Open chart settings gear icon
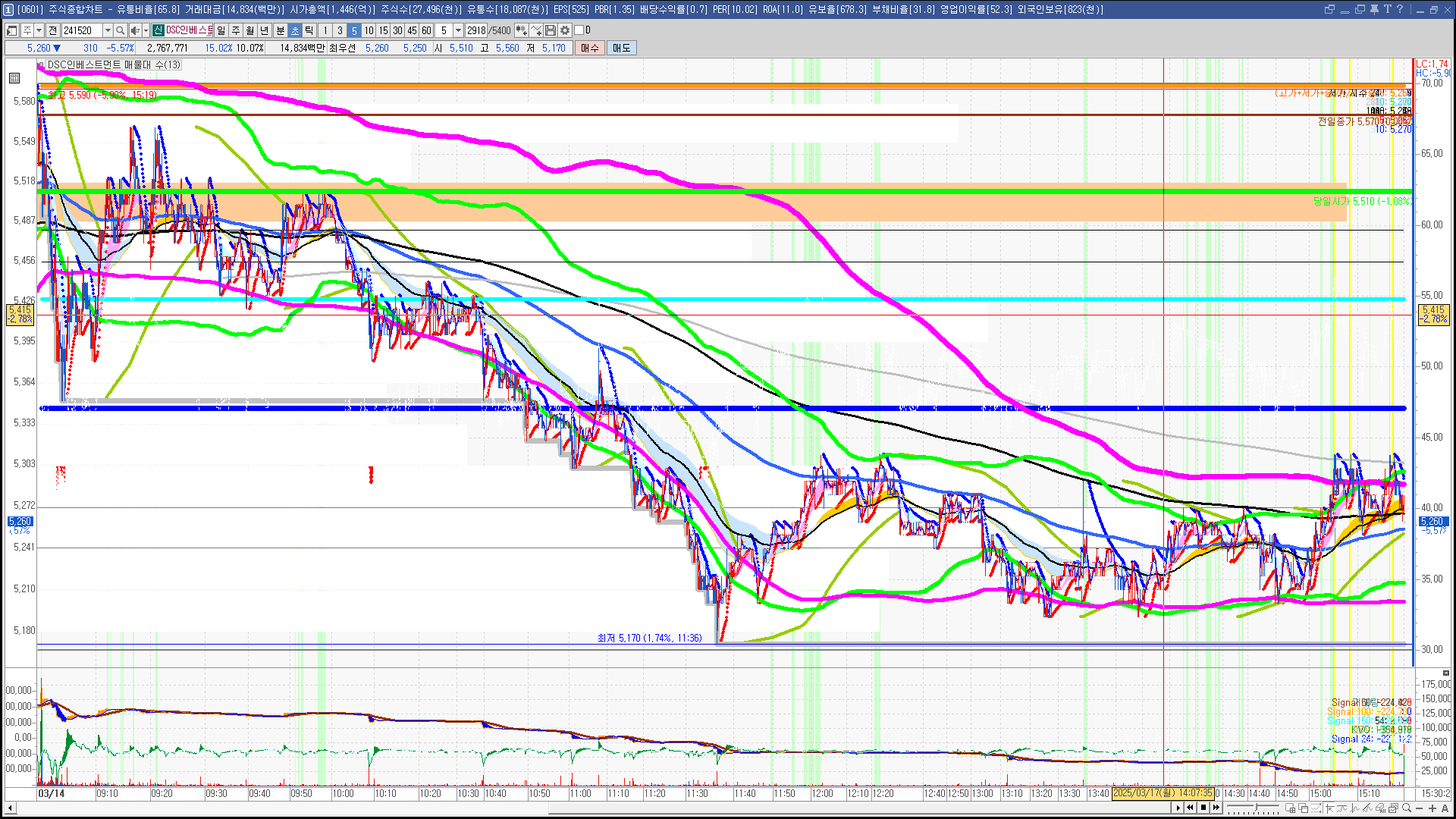 click(x=565, y=30)
